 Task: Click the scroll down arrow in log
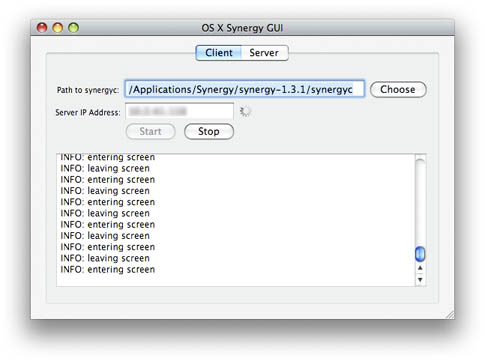tap(420, 279)
